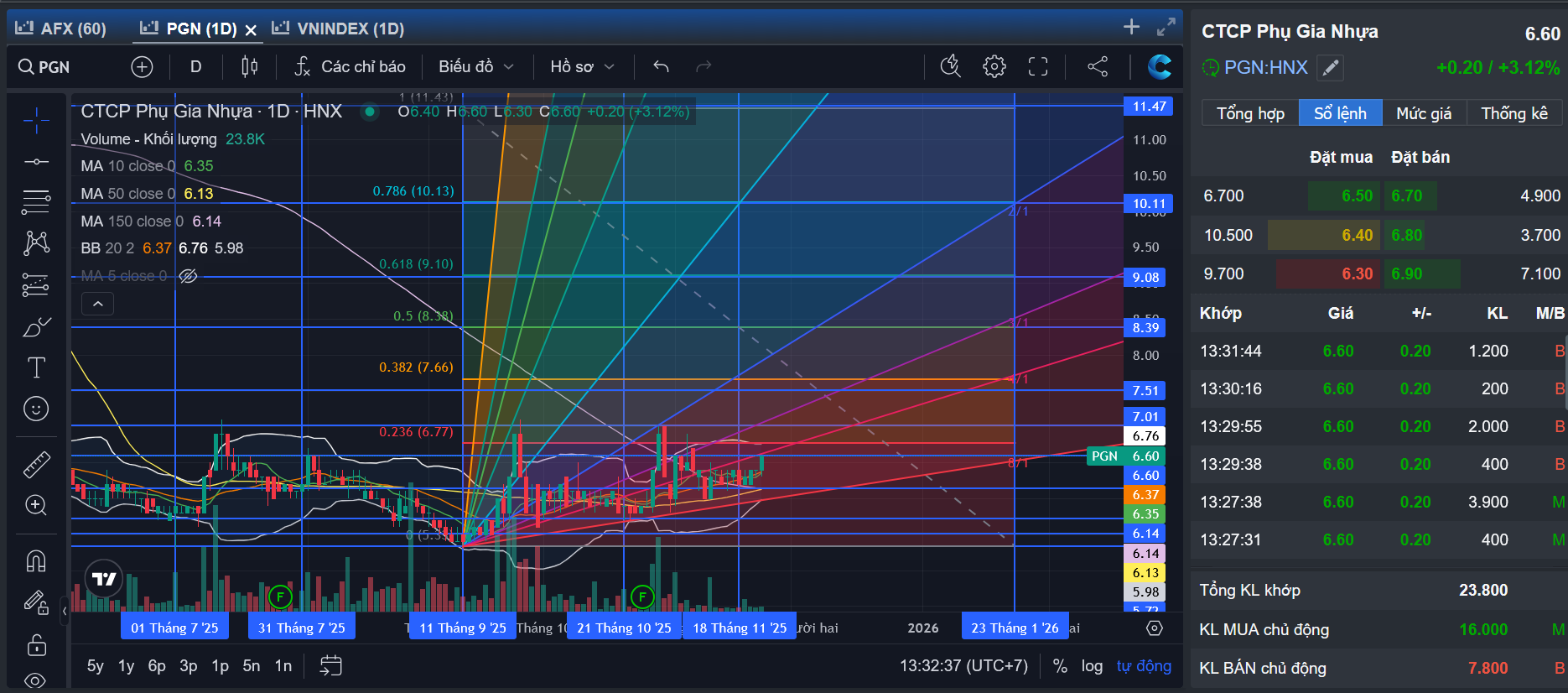Image resolution: width=1568 pixels, height=693 pixels.
Task: Open the alert clock icon
Action: tap(950, 66)
